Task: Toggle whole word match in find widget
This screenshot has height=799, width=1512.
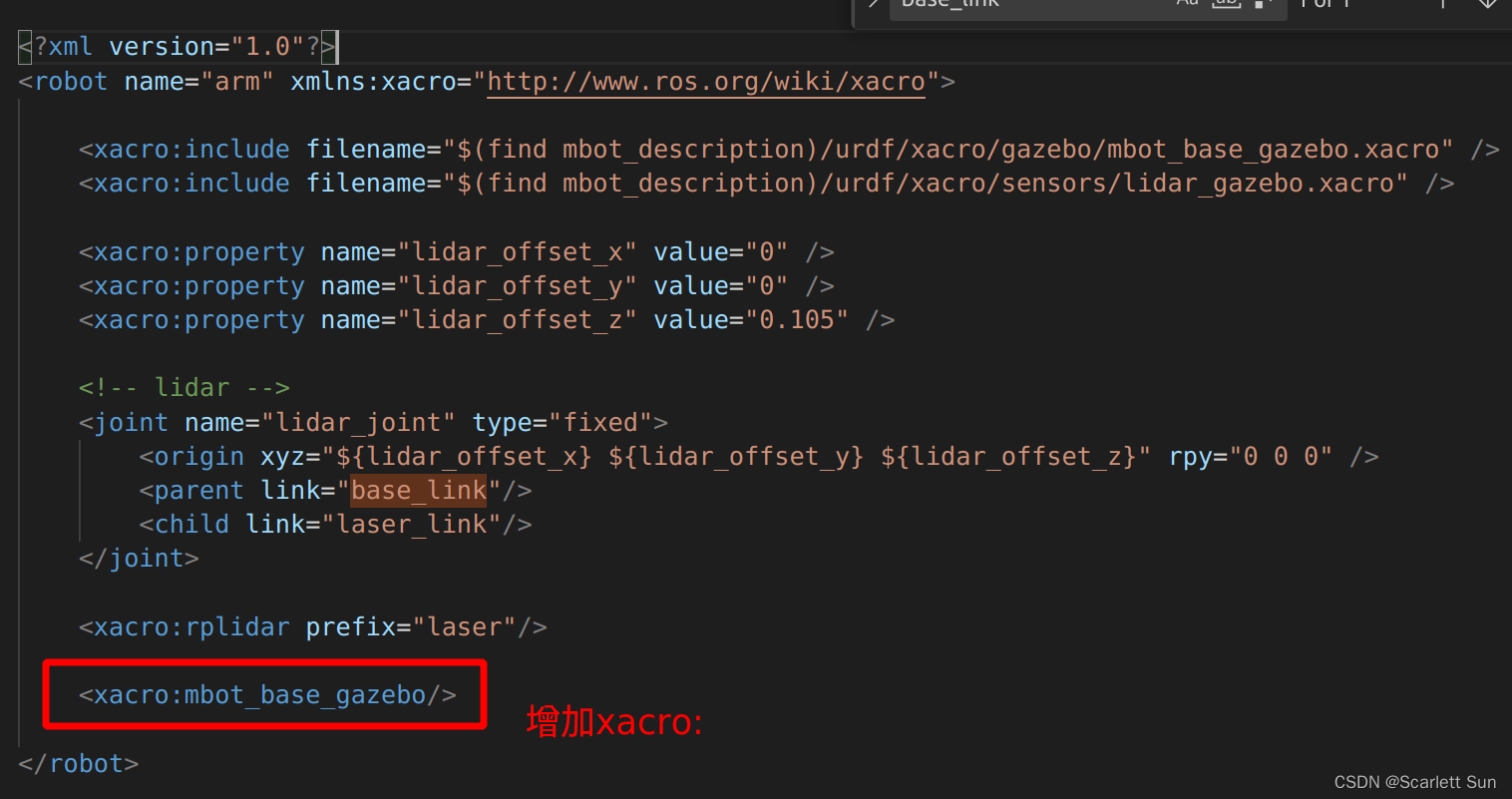Action: tap(1227, 4)
